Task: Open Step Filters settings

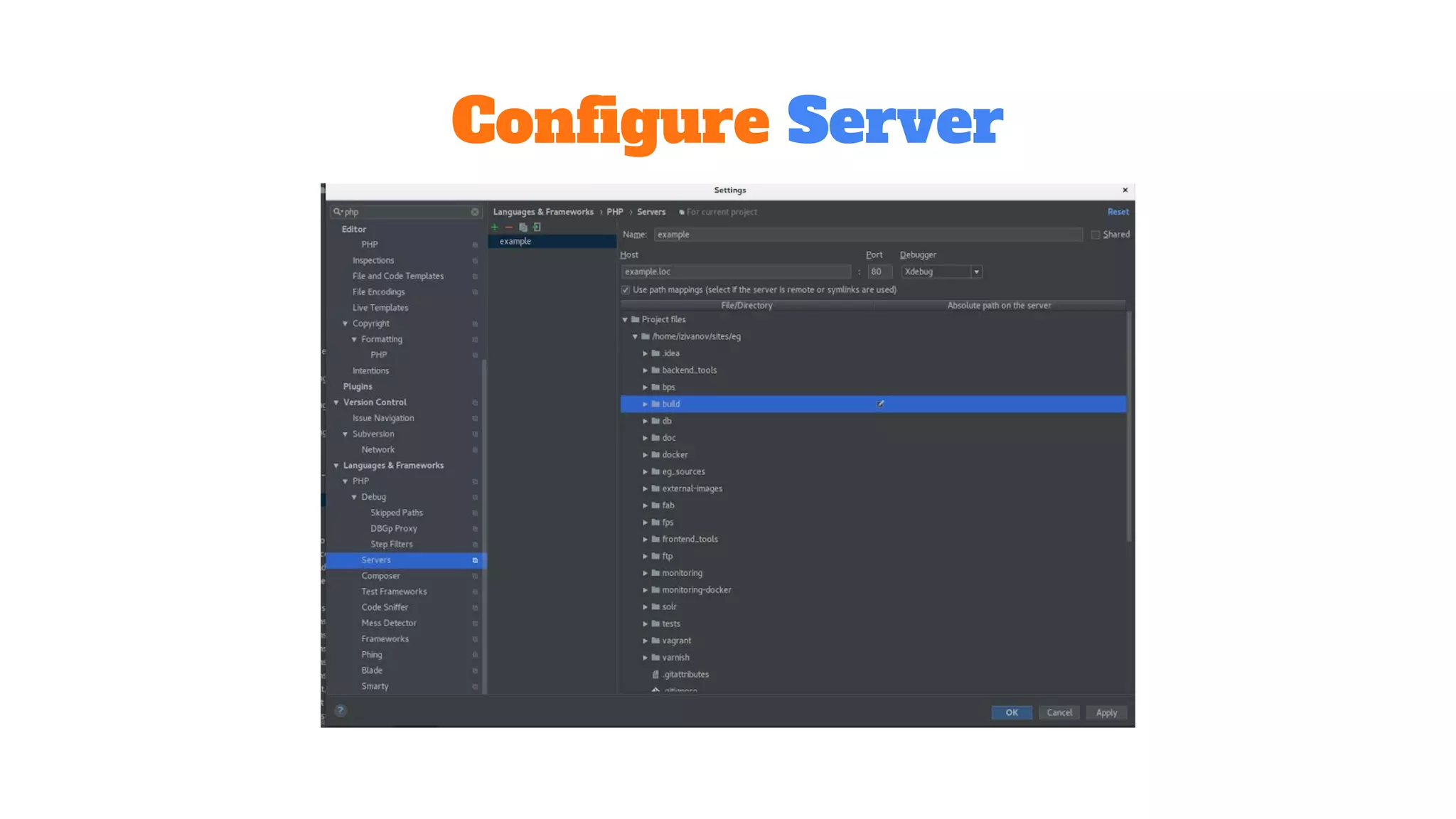Action: [391, 544]
